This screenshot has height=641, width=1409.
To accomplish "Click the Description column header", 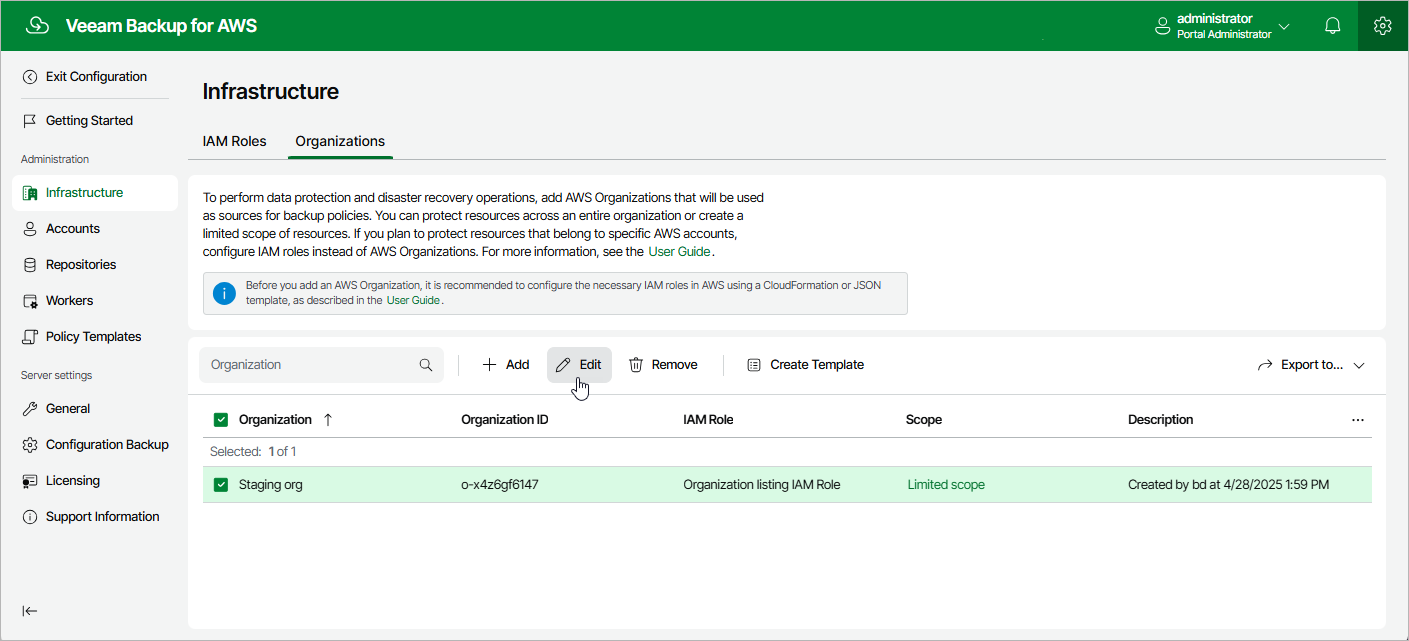I will pyautogui.click(x=1160, y=420).
